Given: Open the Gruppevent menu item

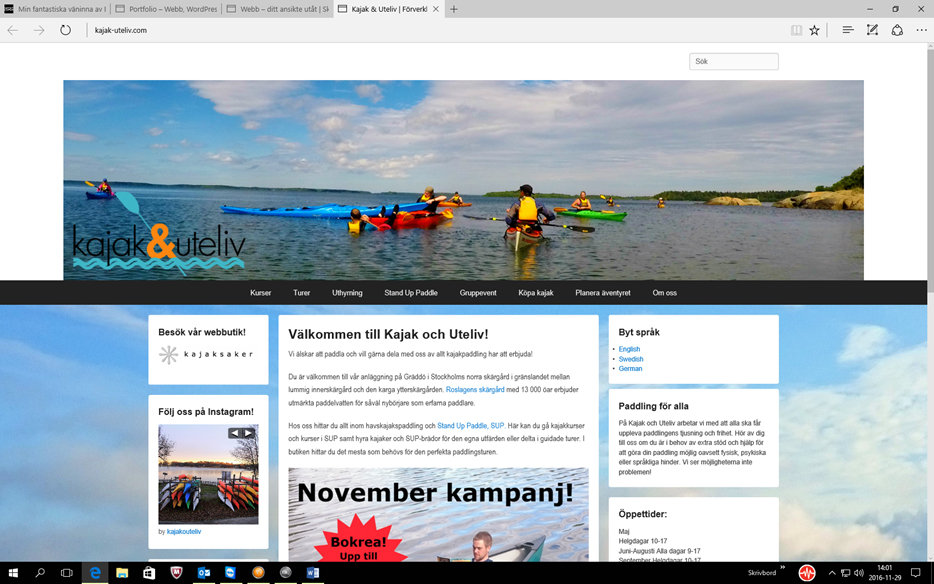Looking at the screenshot, I should (x=478, y=293).
